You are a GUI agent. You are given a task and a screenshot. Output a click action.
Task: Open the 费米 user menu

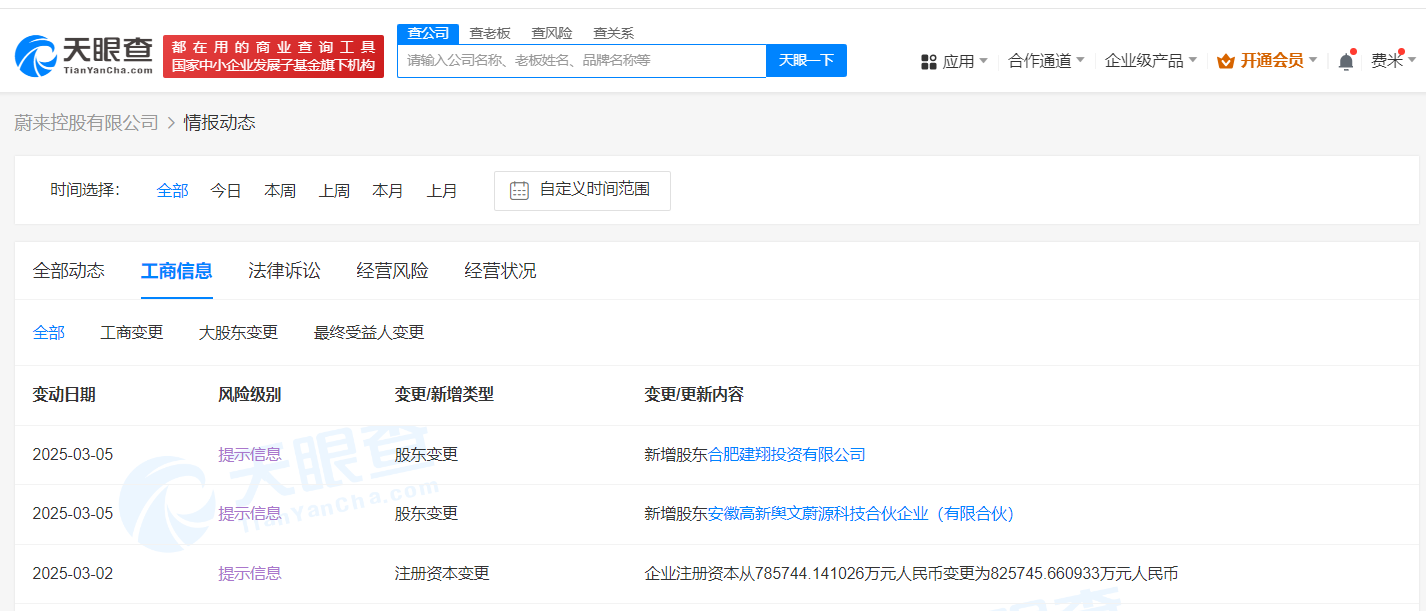point(1393,61)
